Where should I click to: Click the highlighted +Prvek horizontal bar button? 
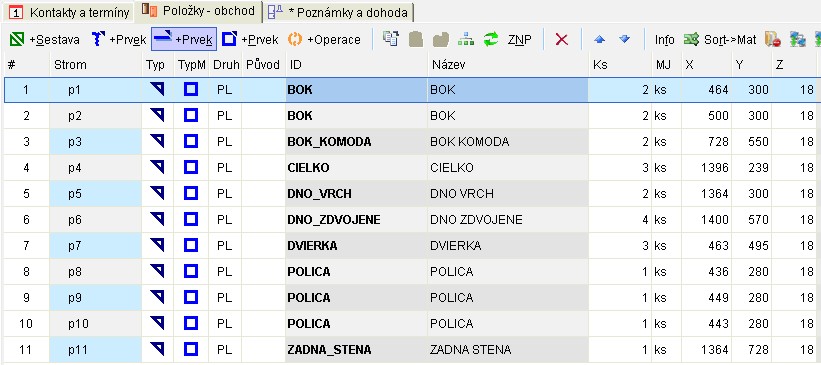184,39
